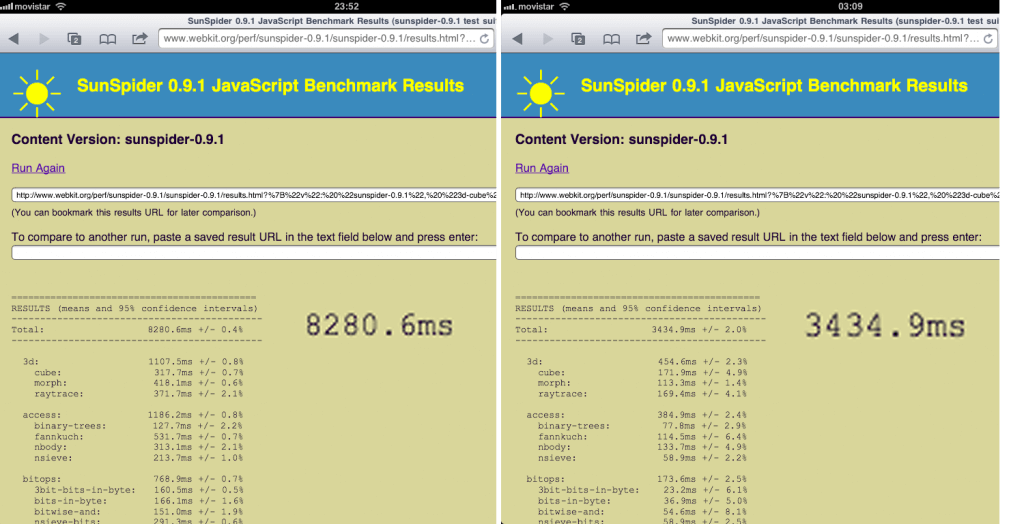
Task: Click Content Version heading in right page
Action: pyautogui.click(x=621, y=139)
